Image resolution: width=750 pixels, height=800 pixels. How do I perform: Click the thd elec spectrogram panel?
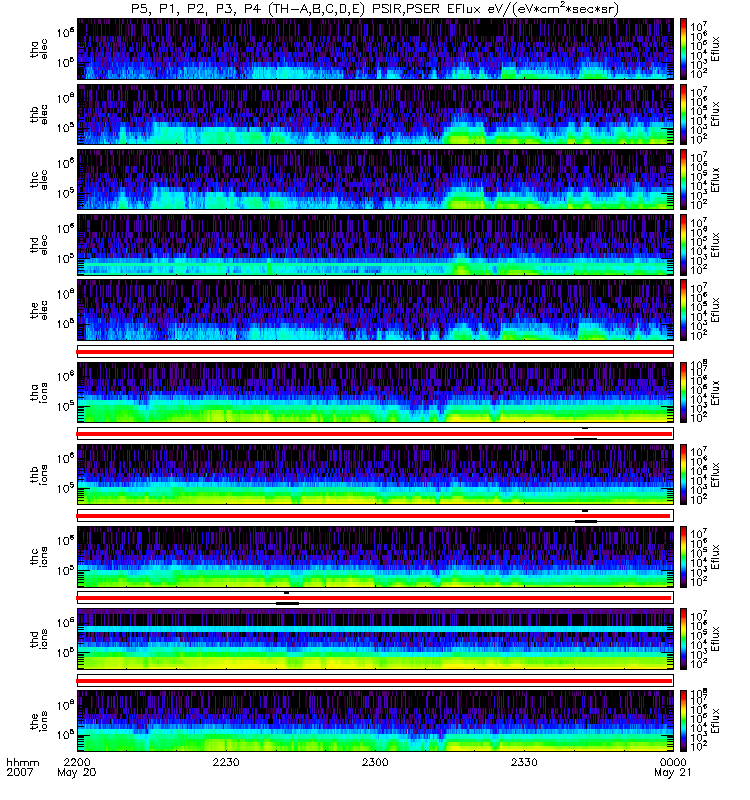[x=375, y=245]
